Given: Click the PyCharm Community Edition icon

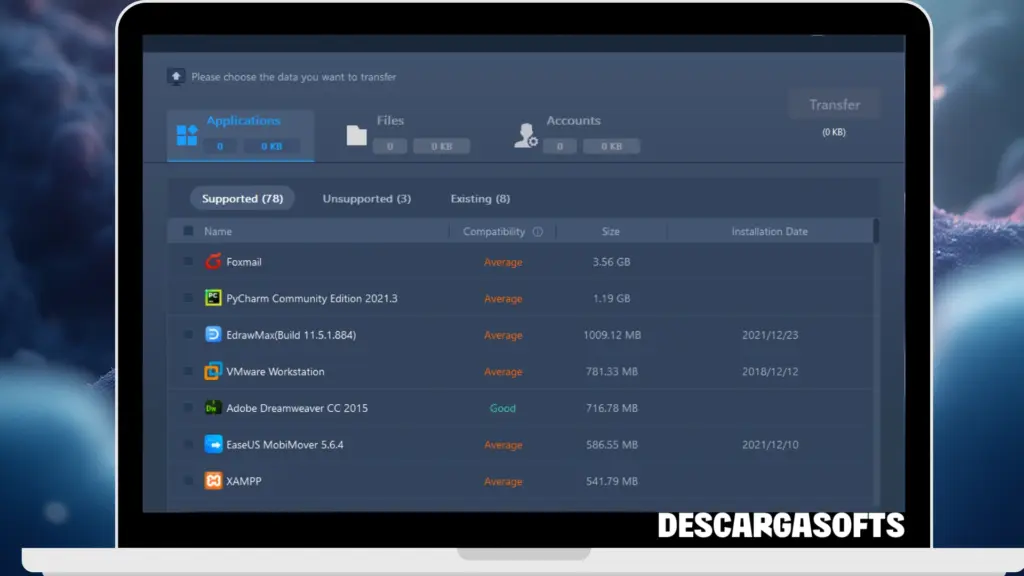Looking at the screenshot, I should point(211,298).
